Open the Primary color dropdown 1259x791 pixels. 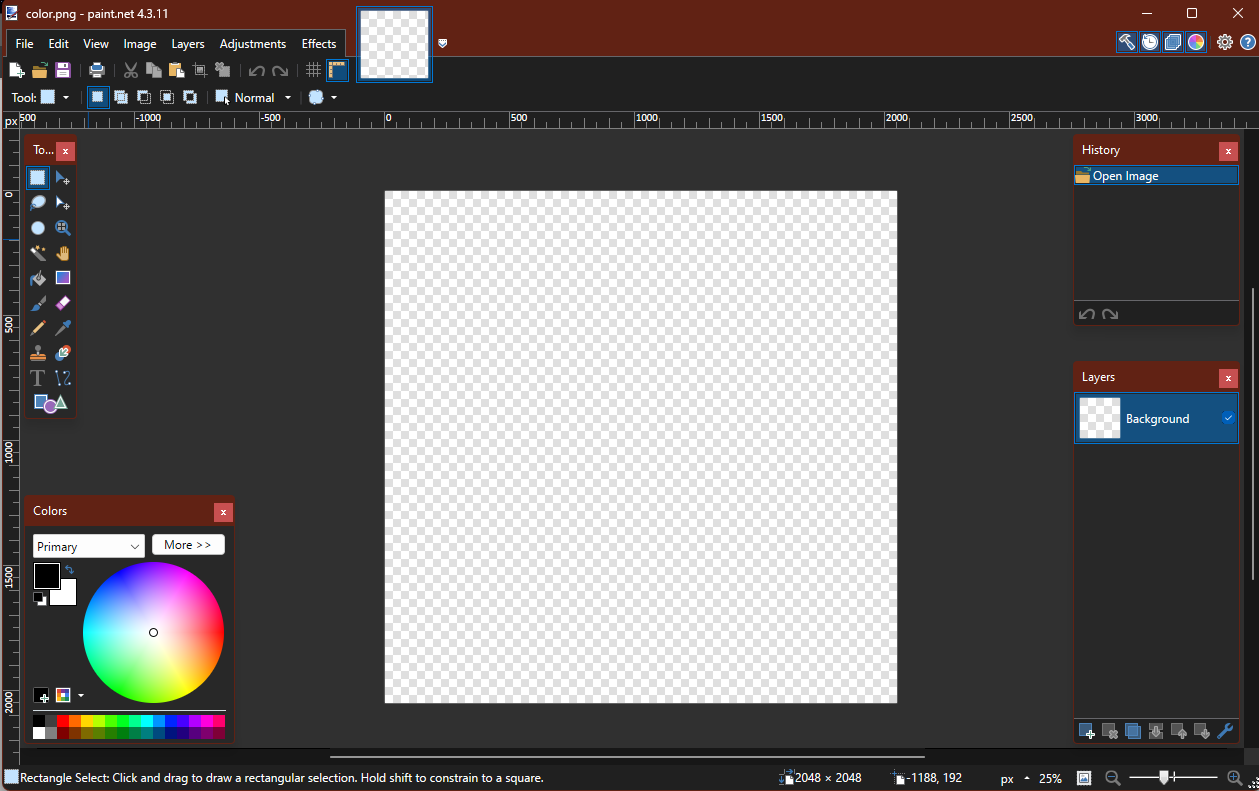pyautogui.click(x=89, y=546)
